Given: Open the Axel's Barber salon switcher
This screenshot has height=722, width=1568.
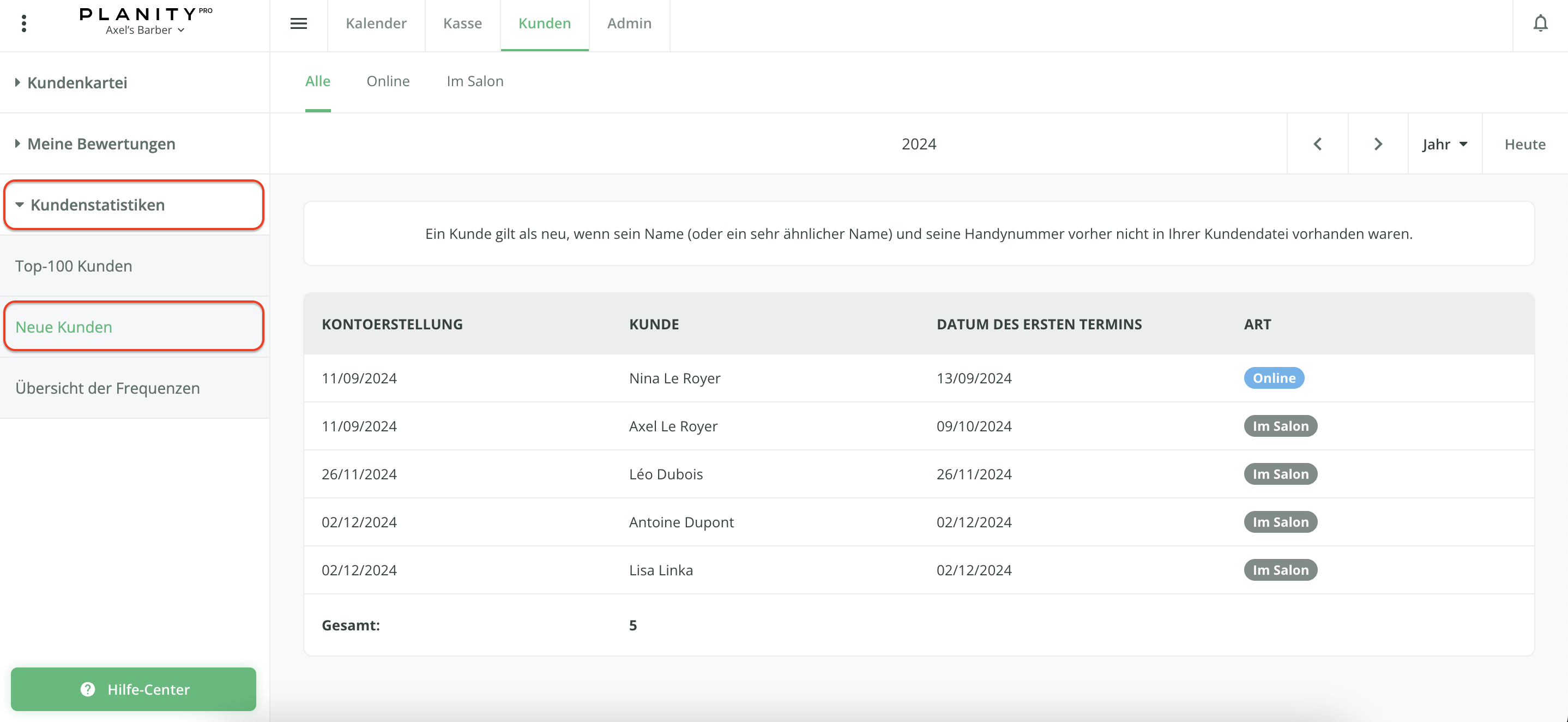Looking at the screenshot, I should 145,31.
